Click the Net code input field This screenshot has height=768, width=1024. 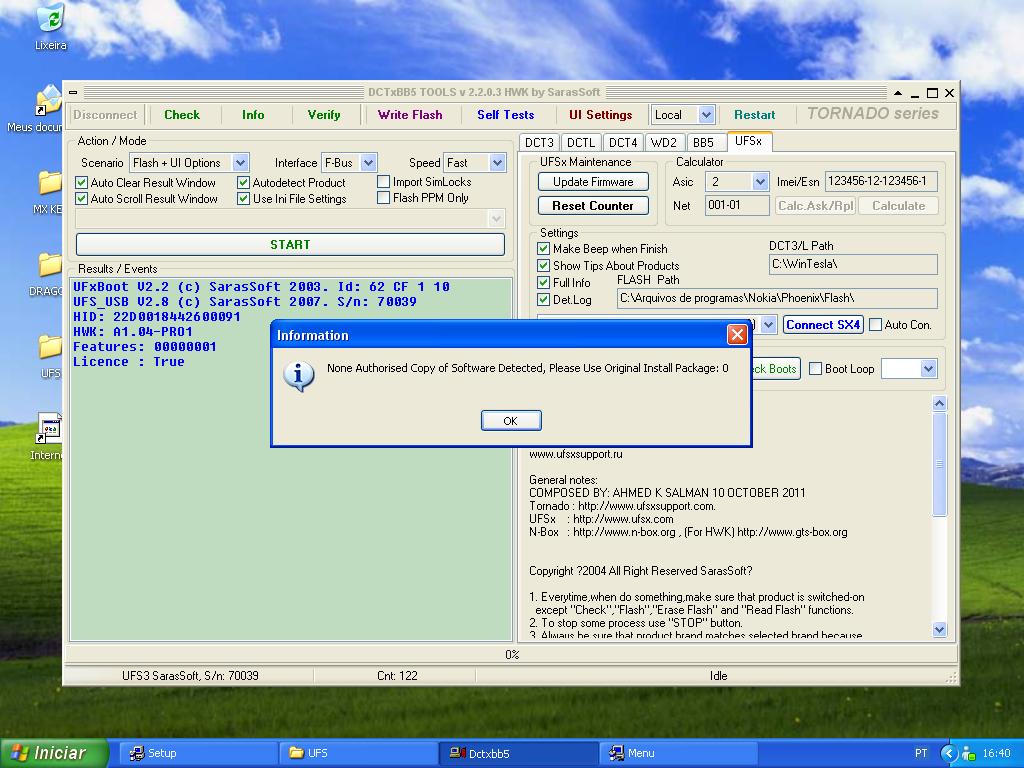(737, 205)
